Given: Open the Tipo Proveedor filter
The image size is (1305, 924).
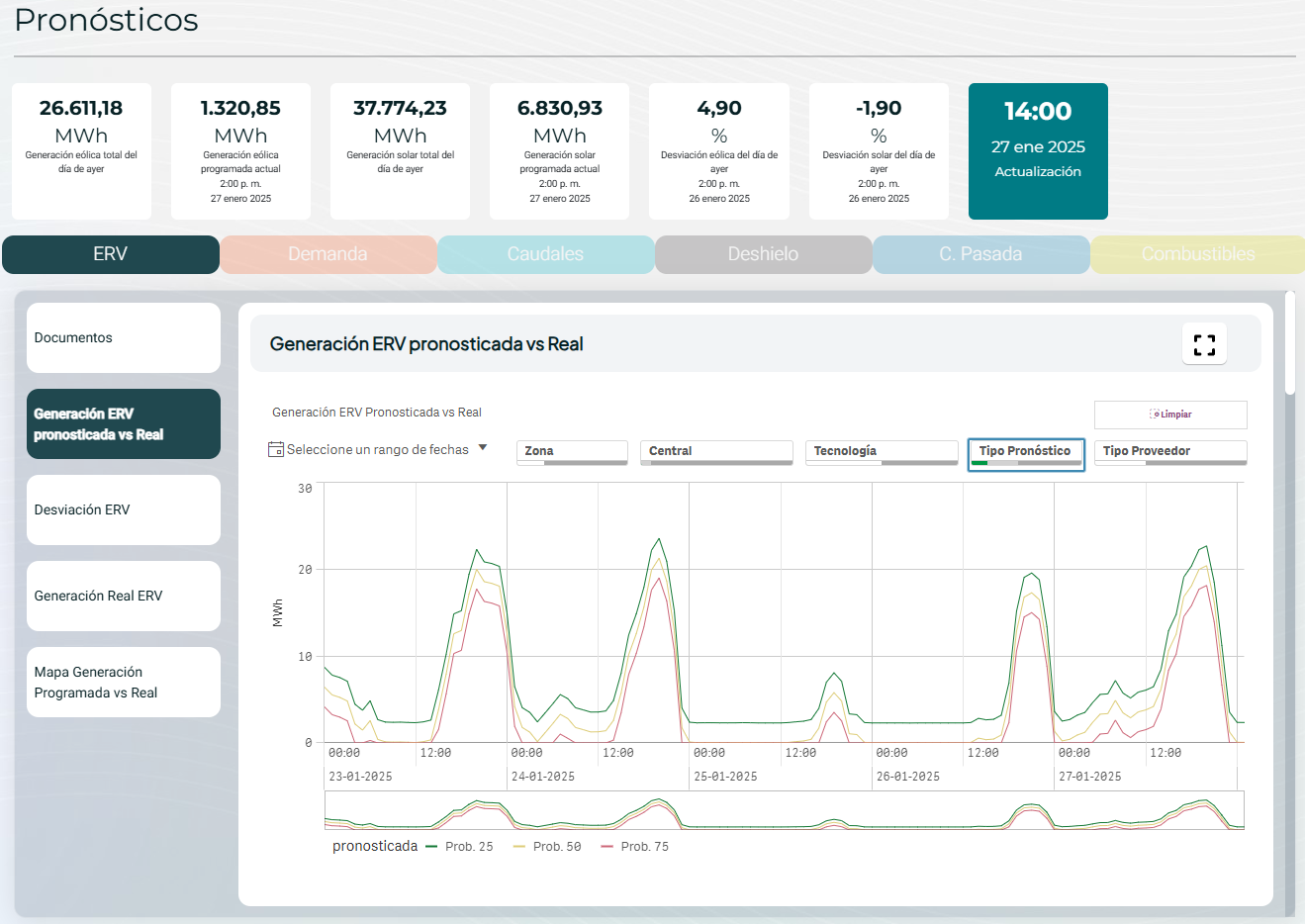Looking at the screenshot, I should point(1169,452).
